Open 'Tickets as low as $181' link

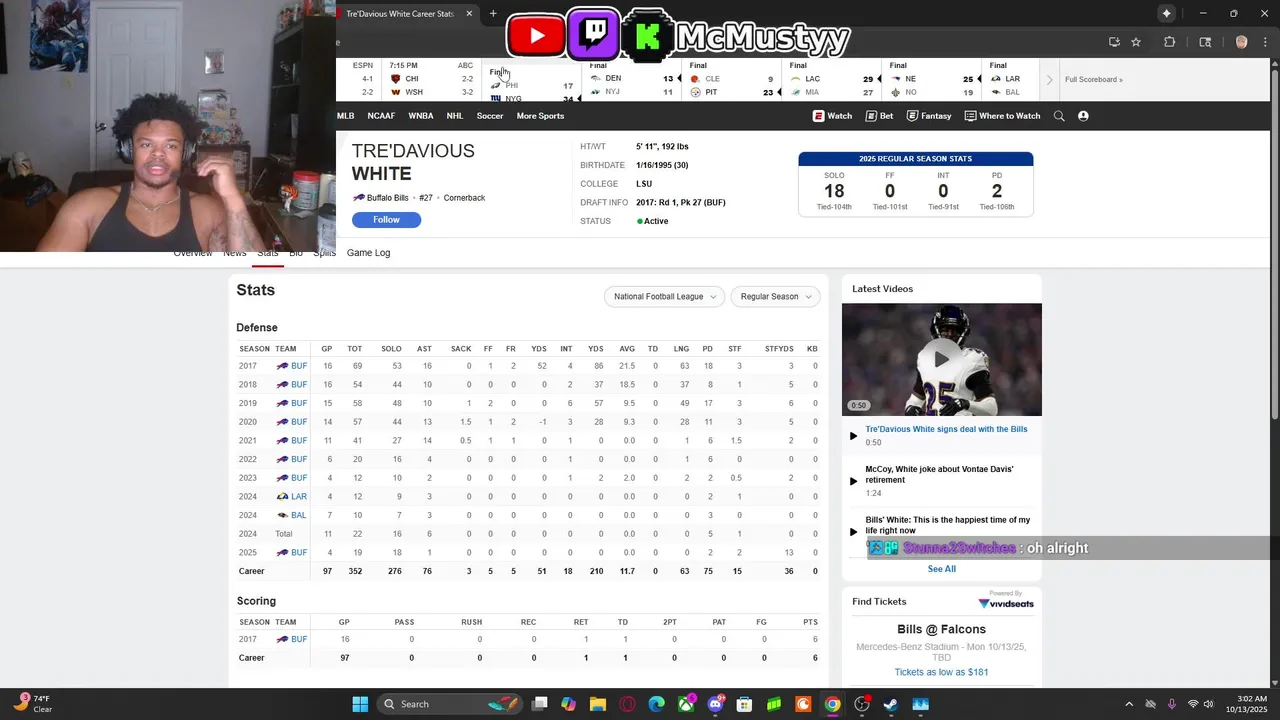941,672
